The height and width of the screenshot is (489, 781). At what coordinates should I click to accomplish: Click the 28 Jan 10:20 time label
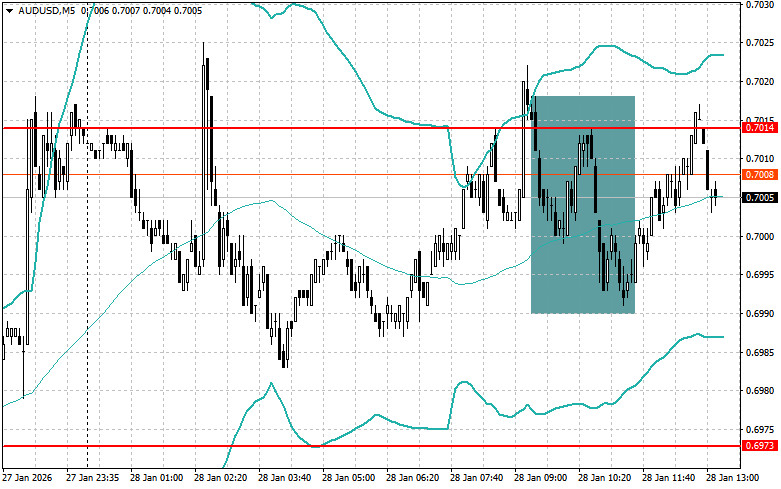pos(605,478)
